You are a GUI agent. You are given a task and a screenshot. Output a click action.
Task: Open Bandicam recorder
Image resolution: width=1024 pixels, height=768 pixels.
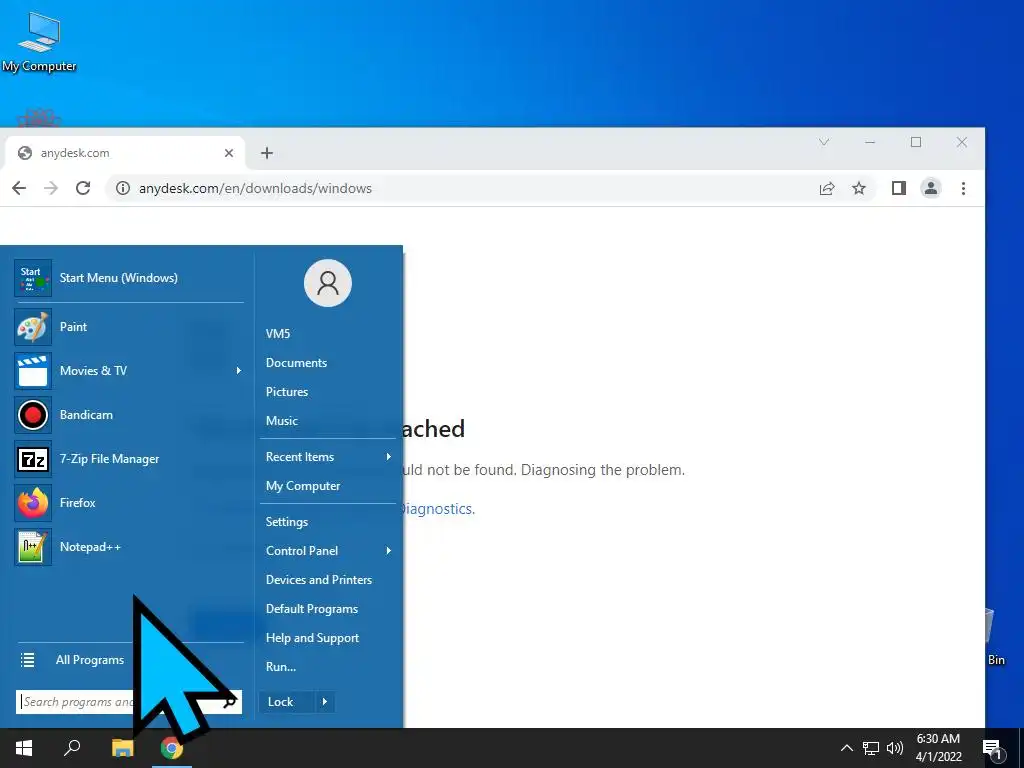[129, 415]
